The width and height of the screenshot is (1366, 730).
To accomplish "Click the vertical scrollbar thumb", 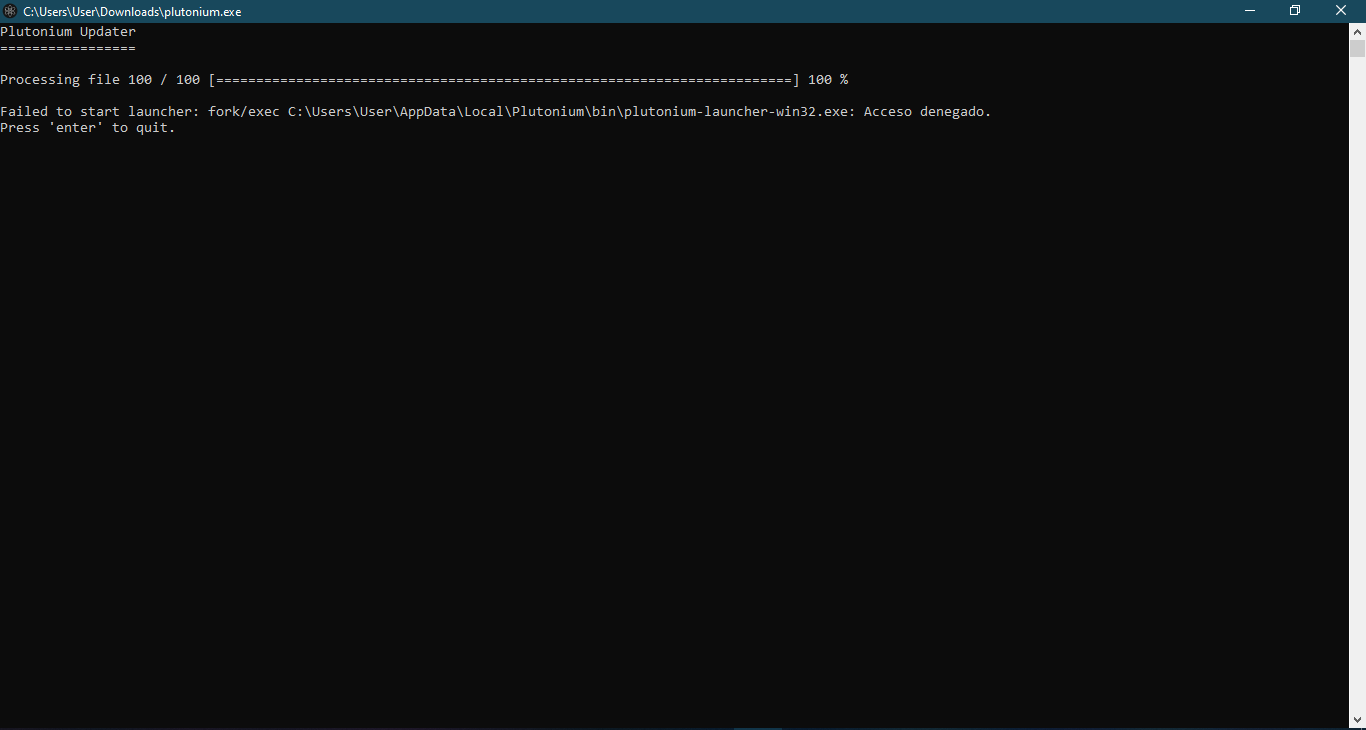I will pos(1357,49).
